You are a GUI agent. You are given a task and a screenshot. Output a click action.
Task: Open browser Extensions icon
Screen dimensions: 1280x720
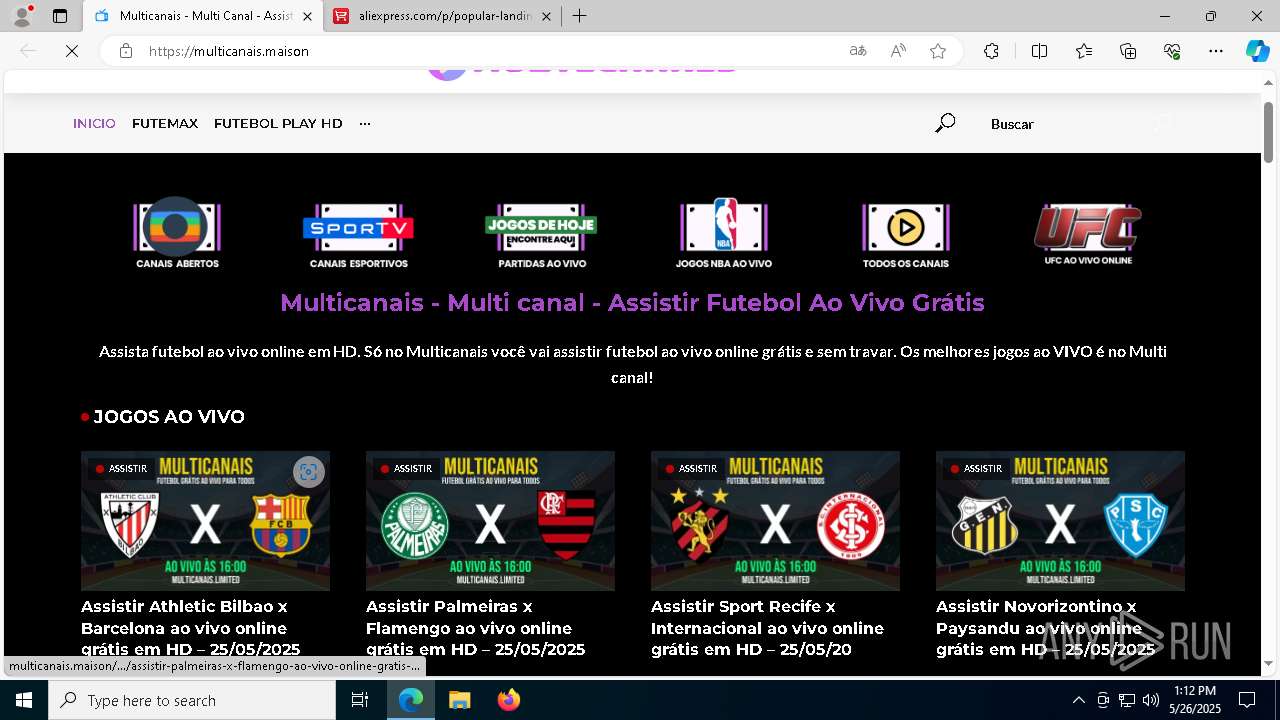tap(991, 51)
